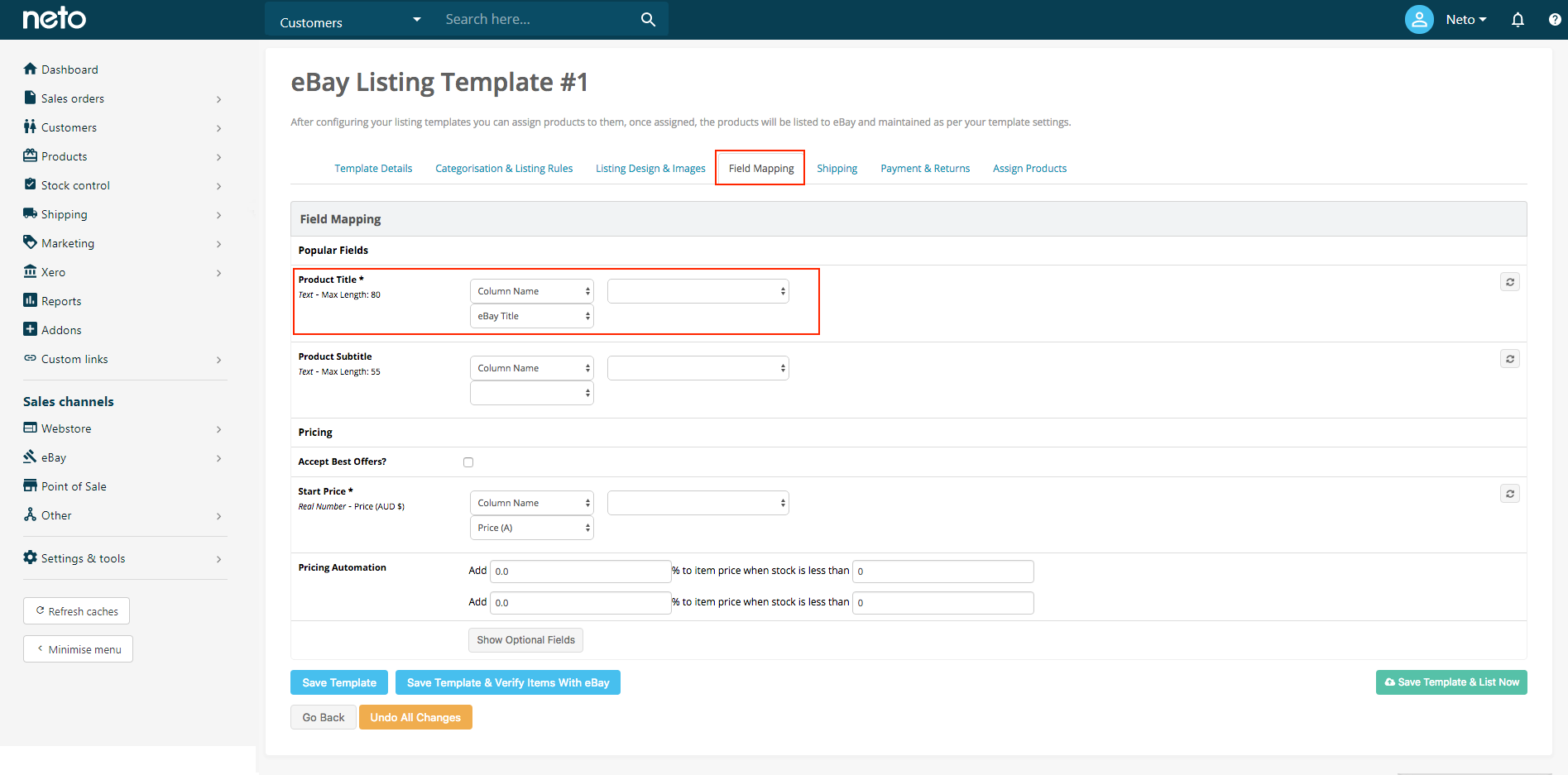The image size is (1568, 775).
Task: Show Optional Fields
Action: tap(525, 640)
